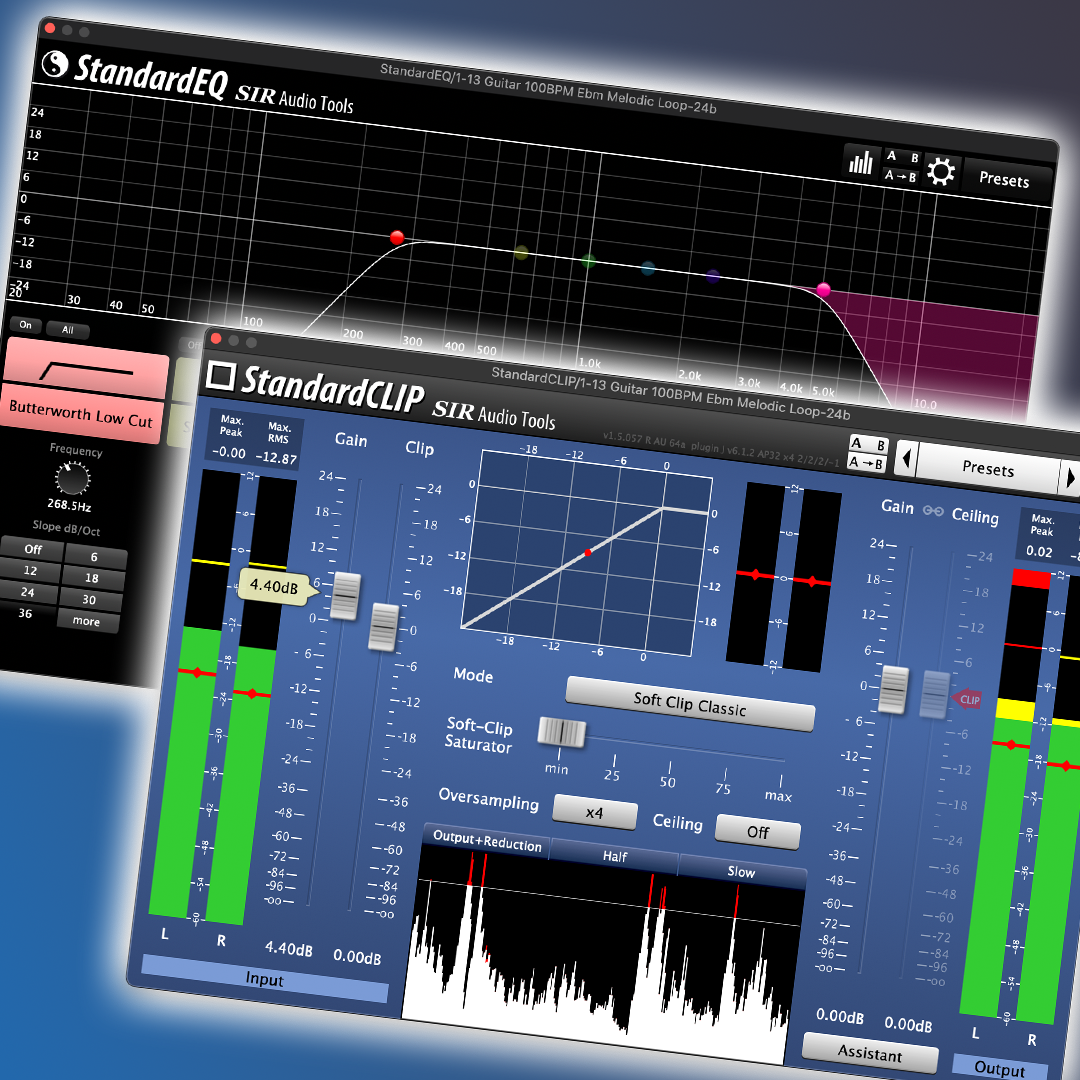
Task: Switch to A/B slot in StandardEQ
Action: [x=902, y=156]
